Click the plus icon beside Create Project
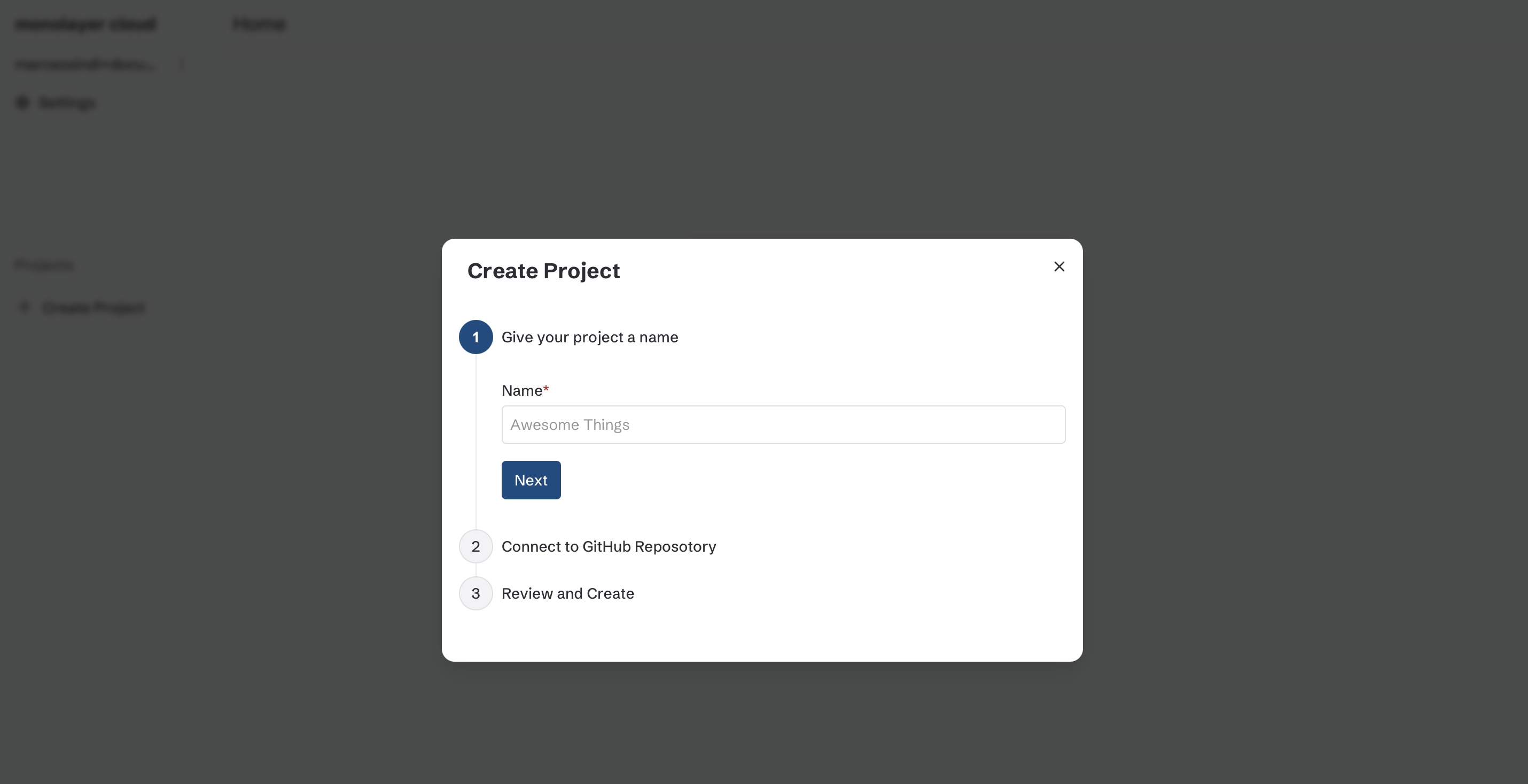 tap(24, 307)
